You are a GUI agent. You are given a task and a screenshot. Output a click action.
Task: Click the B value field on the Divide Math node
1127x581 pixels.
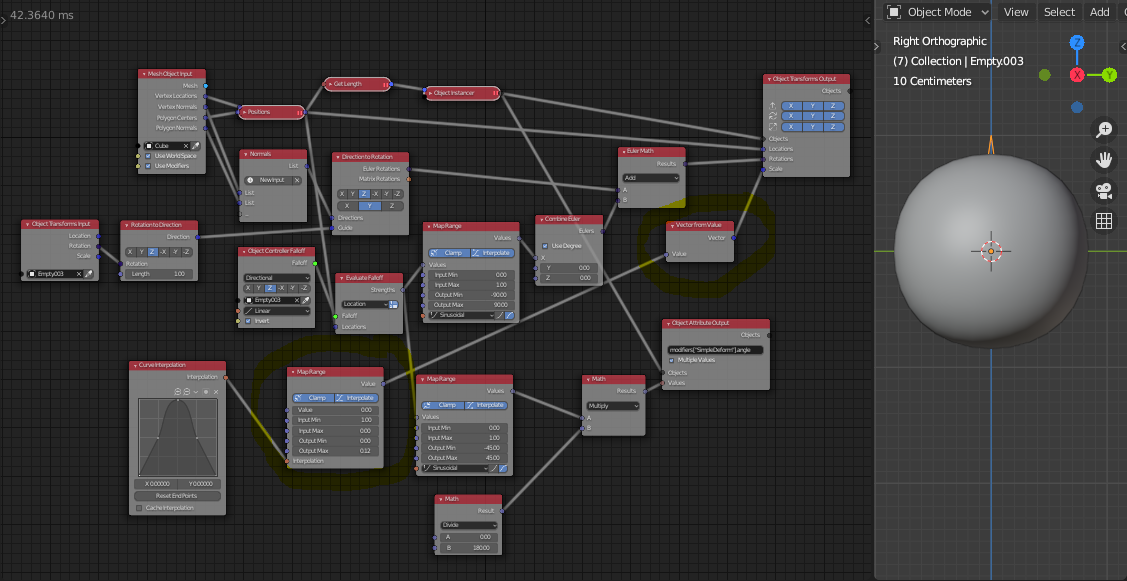click(x=469, y=547)
